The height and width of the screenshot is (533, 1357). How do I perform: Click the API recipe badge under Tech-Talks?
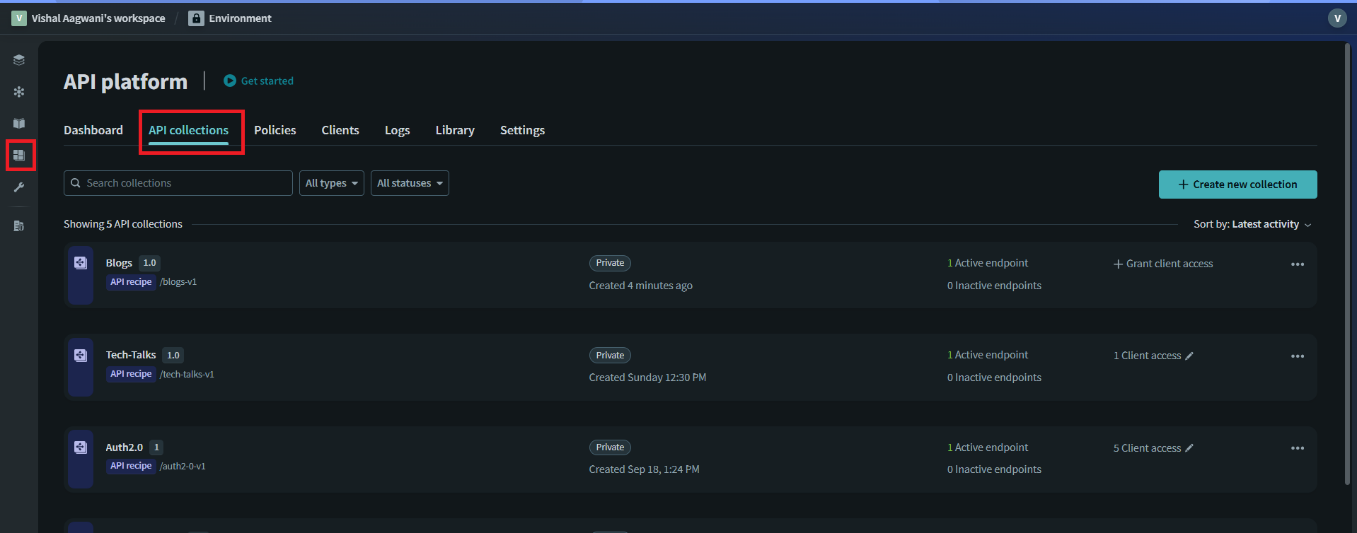(131, 374)
